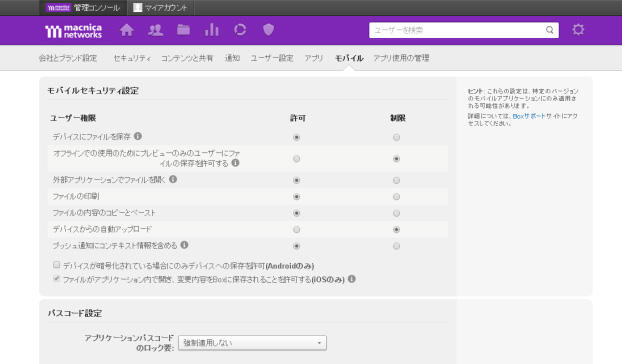The height and width of the screenshot is (364, 622).
Task: Click the 許可 column header
Action: coord(298,118)
